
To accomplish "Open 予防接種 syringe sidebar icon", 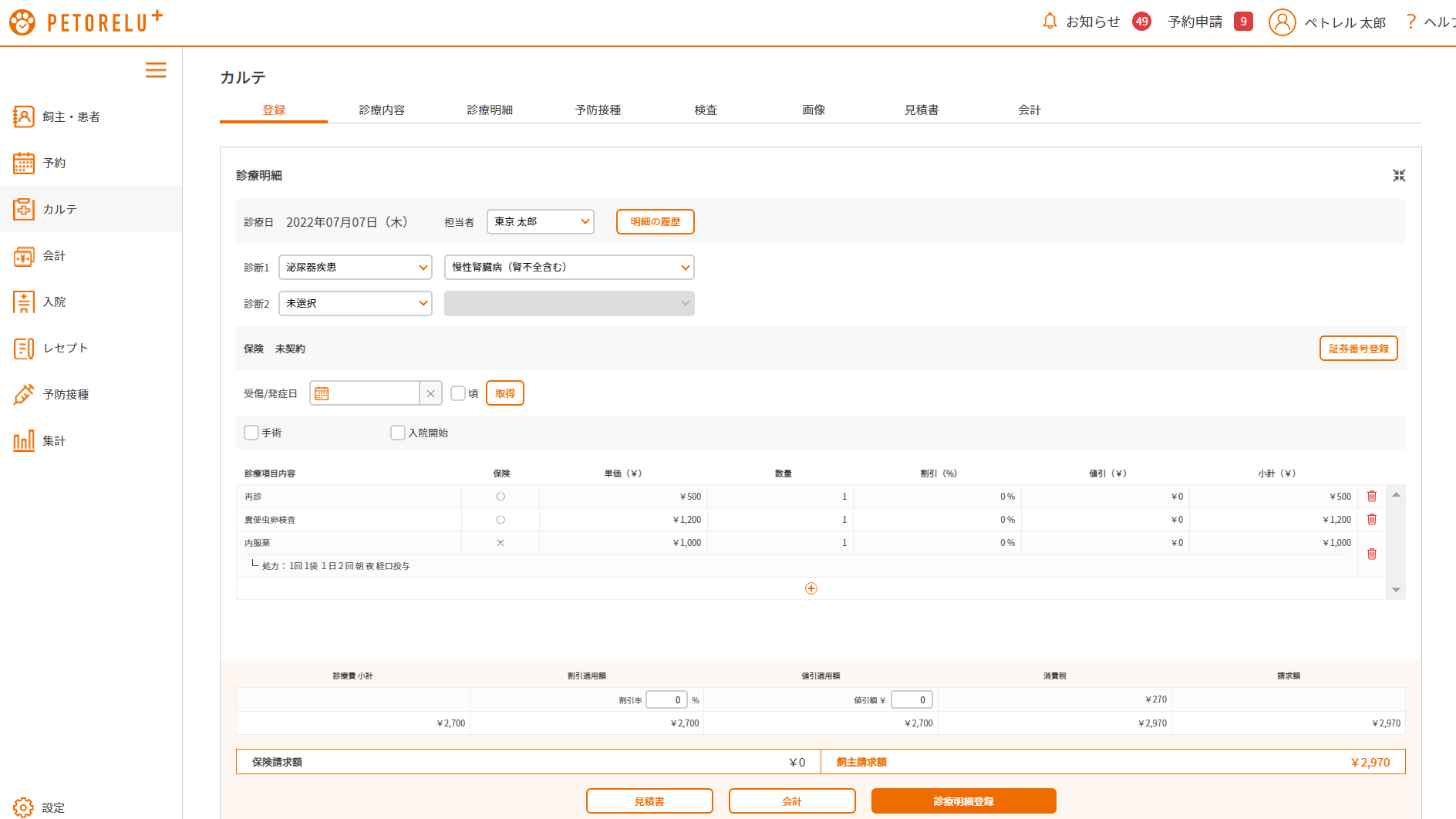I will pos(24,394).
